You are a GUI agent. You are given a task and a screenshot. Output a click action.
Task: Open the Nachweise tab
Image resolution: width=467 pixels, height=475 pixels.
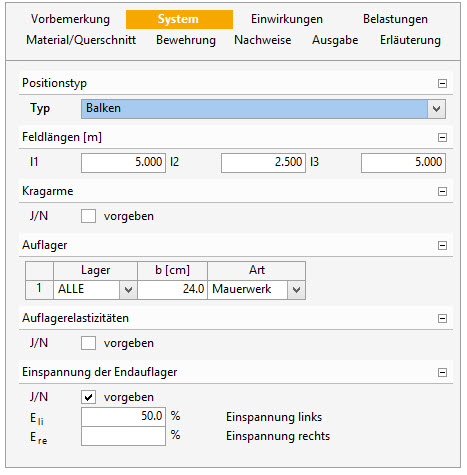[263, 40]
